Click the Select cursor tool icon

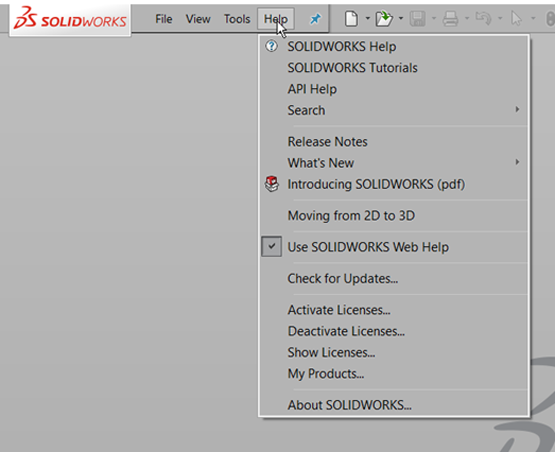coord(516,18)
